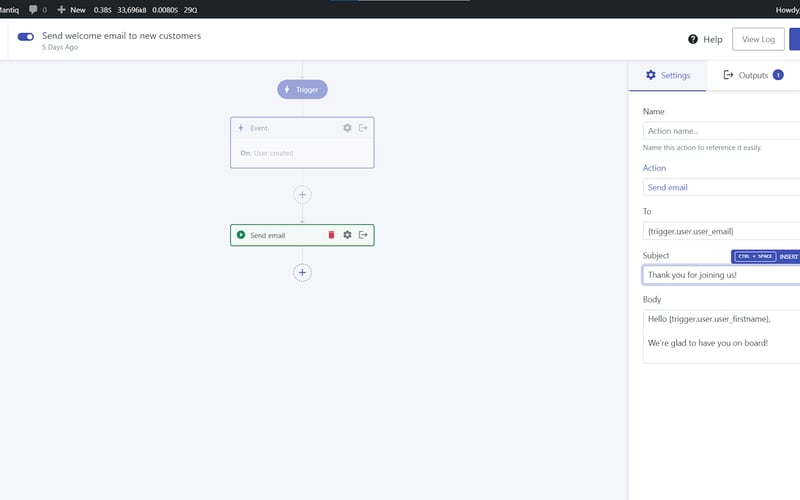Open the View Log button
The height and width of the screenshot is (500, 800).
(x=758, y=39)
